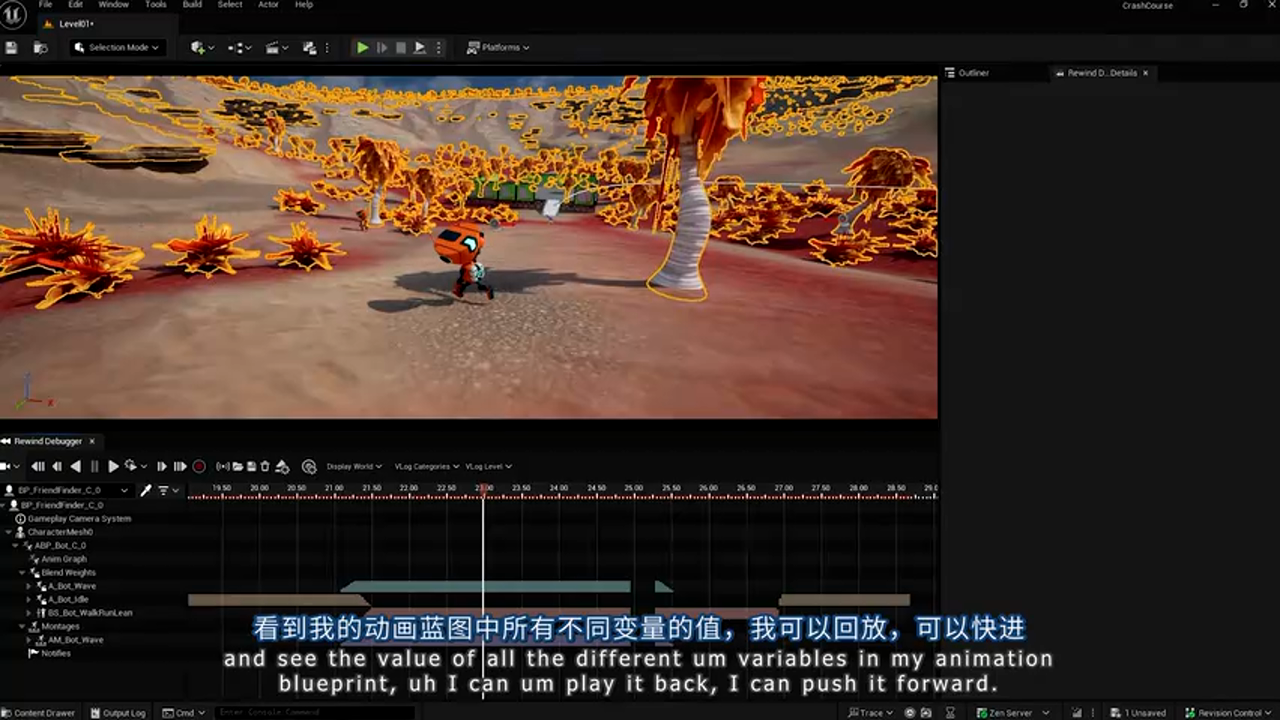The image size is (1280, 720).
Task: Open the Build menu
Action: pos(191,5)
